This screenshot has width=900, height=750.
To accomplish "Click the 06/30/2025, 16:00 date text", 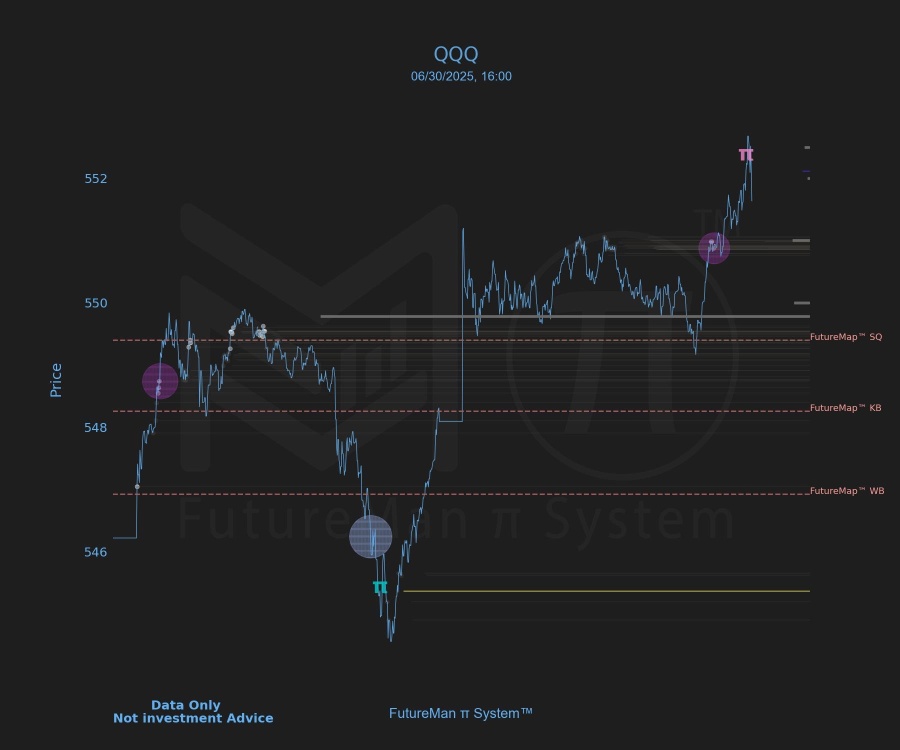I will [x=461, y=76].
